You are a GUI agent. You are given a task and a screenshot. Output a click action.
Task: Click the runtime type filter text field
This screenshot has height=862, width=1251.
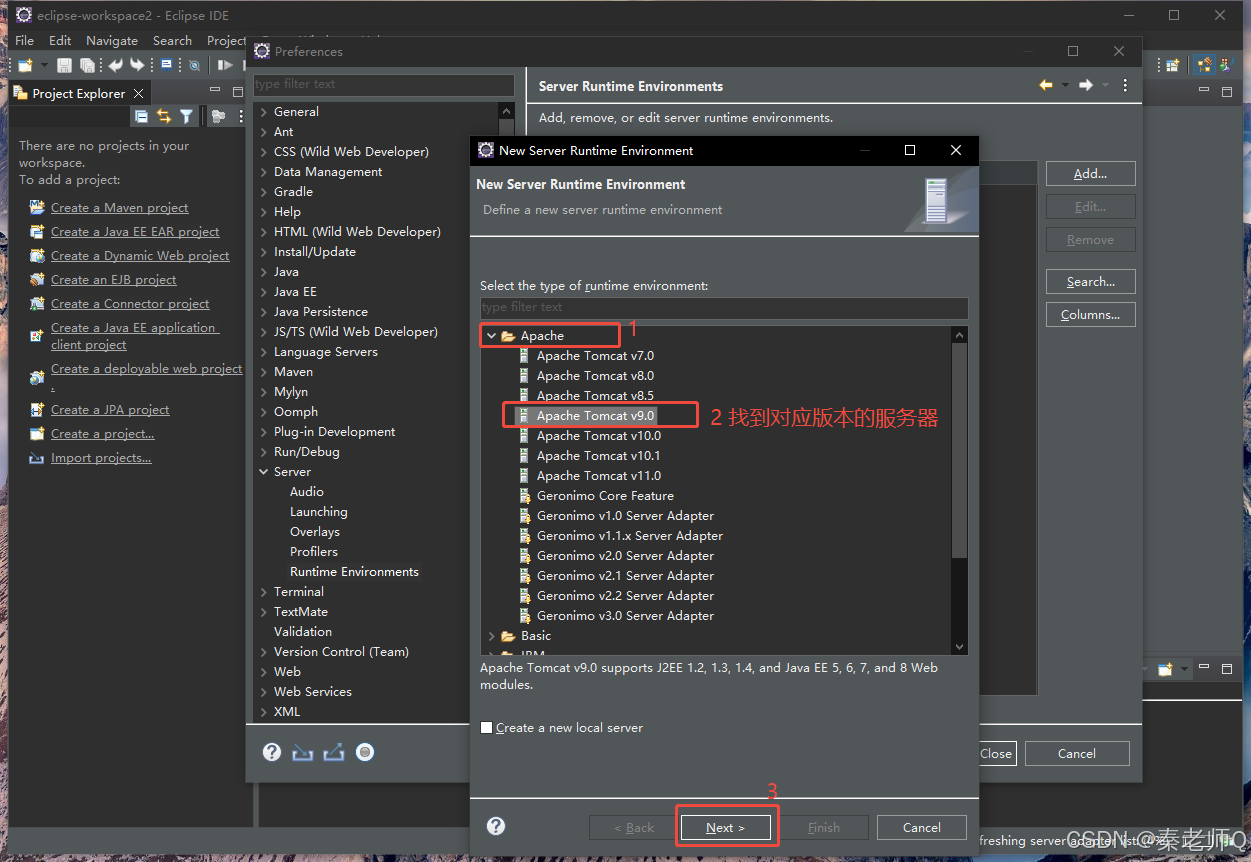tap(724, 307)
